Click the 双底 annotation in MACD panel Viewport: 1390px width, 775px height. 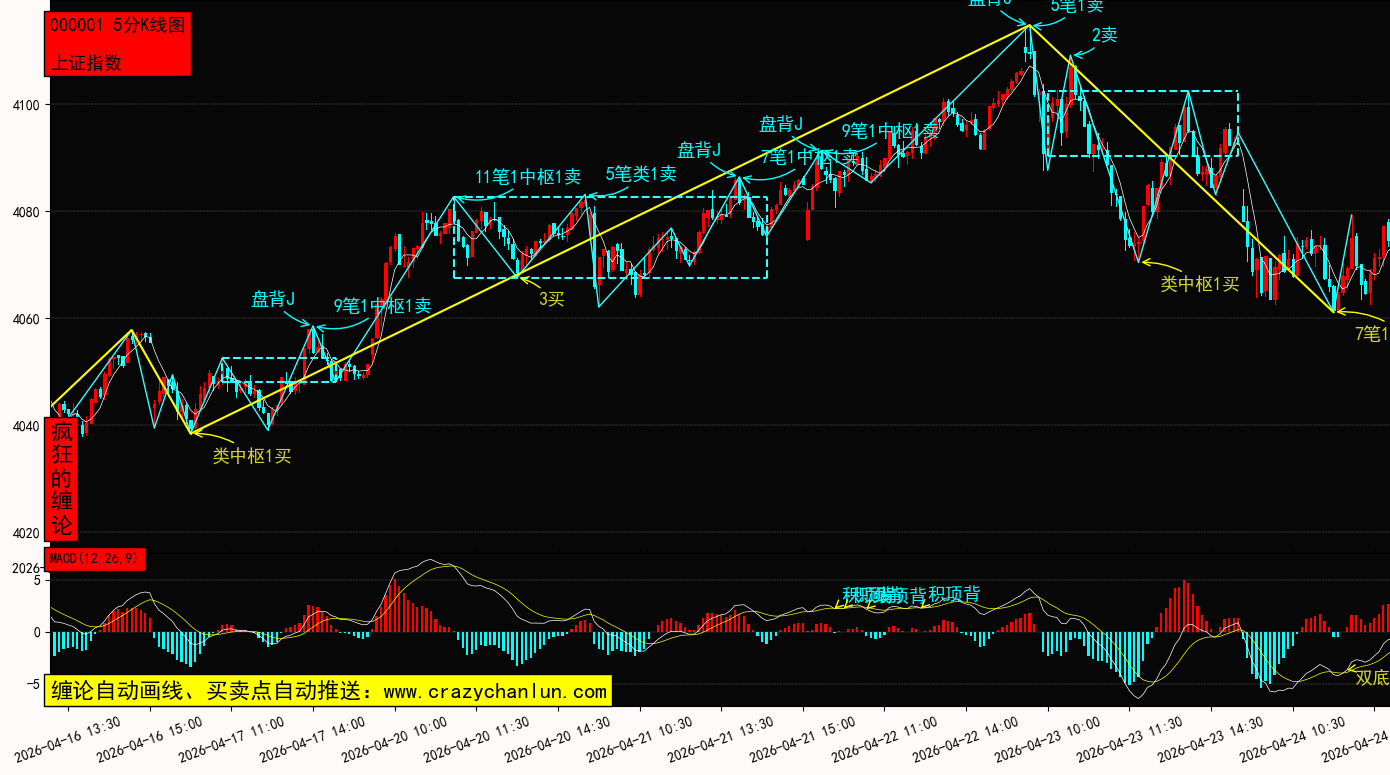pos(1371,678)
